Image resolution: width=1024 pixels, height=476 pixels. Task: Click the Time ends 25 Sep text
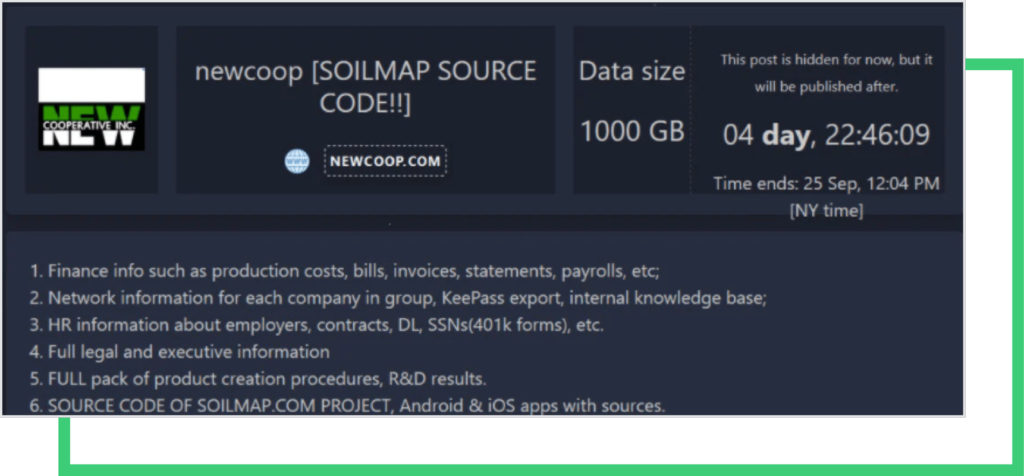[826, 183]
